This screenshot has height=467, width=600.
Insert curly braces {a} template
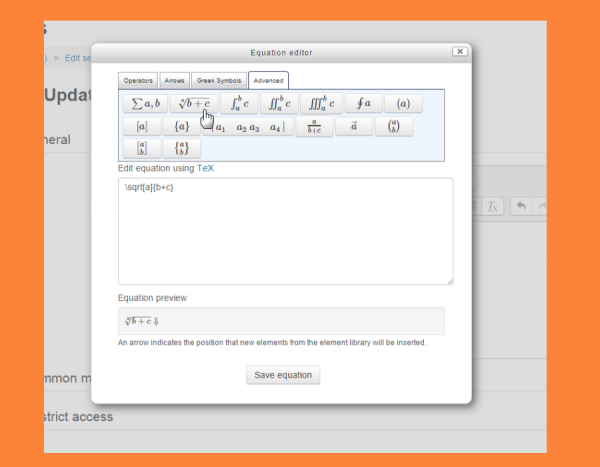[x=182, y=127]
